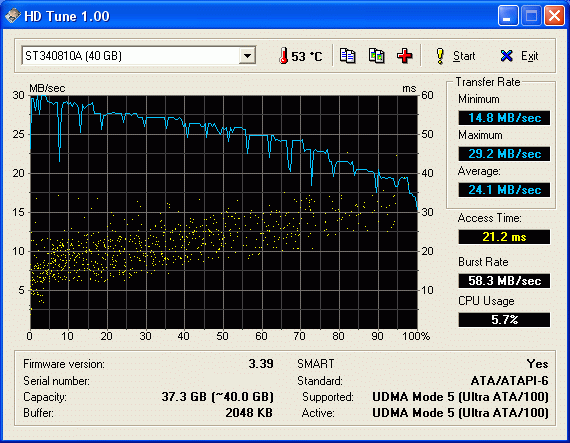Viewport: 570px width, 443px height.
Task: Click the CPU Usage 5.7% box
Action: pyautogui.click(x=504, y=320)
